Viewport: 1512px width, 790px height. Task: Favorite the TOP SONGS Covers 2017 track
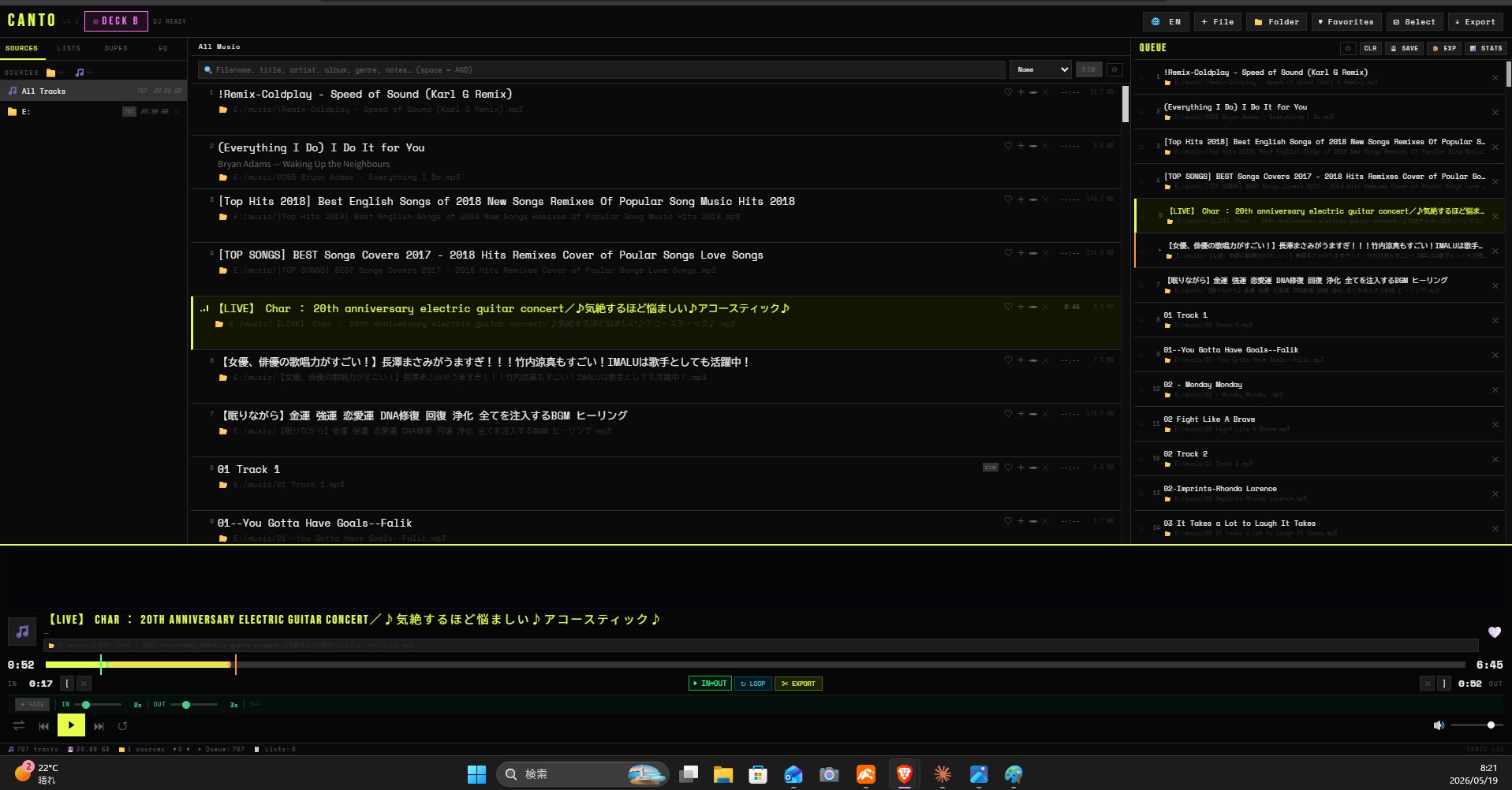point(1008,253)
